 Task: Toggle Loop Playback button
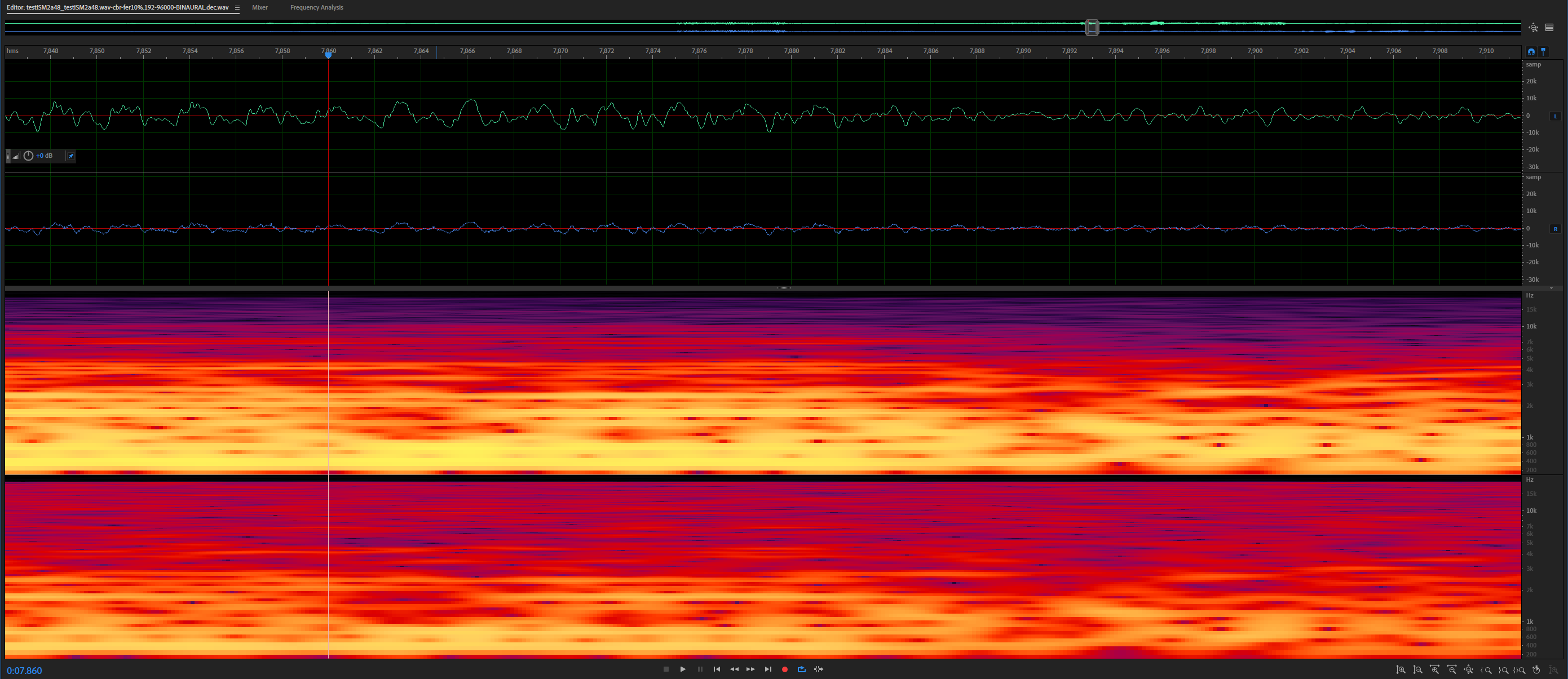802,669
